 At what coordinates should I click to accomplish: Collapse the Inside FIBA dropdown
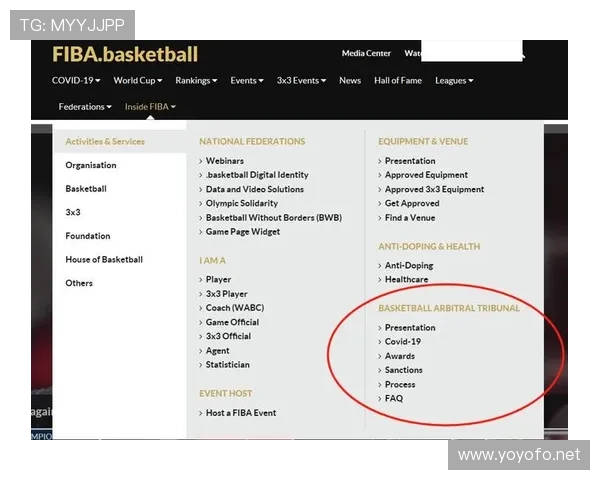[150, 106]
